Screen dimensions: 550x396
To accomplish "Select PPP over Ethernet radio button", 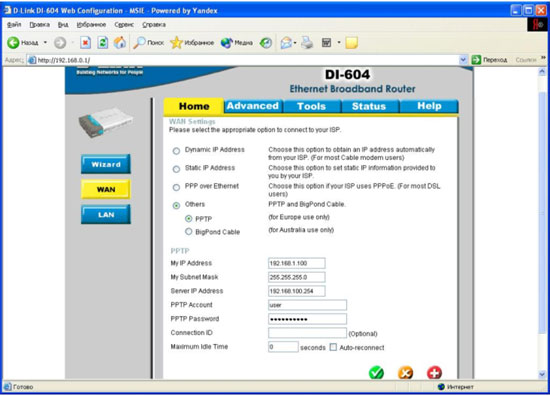I will (x=176, y=187).
